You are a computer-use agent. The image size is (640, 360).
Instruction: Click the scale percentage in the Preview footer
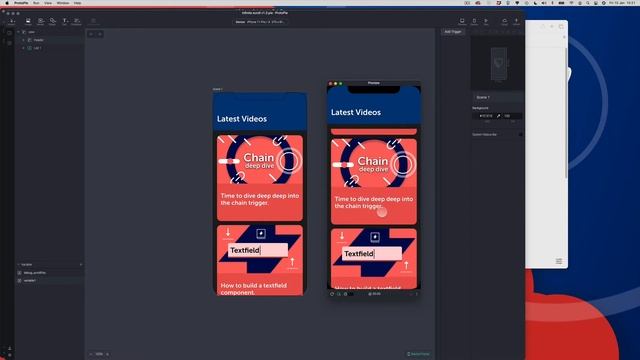pyautogui.click(x=374, y=294)
